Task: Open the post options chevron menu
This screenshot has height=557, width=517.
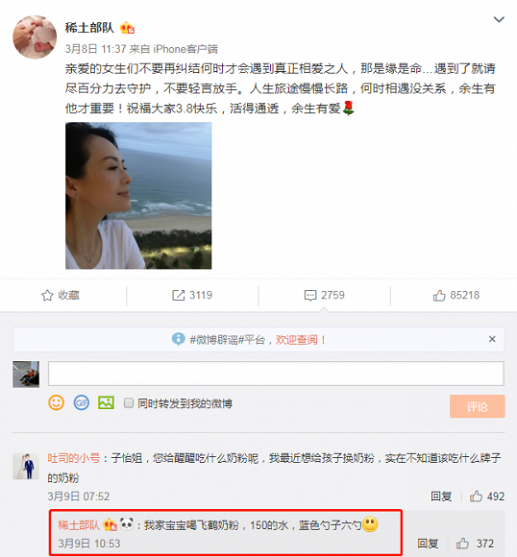Action: 499,20
